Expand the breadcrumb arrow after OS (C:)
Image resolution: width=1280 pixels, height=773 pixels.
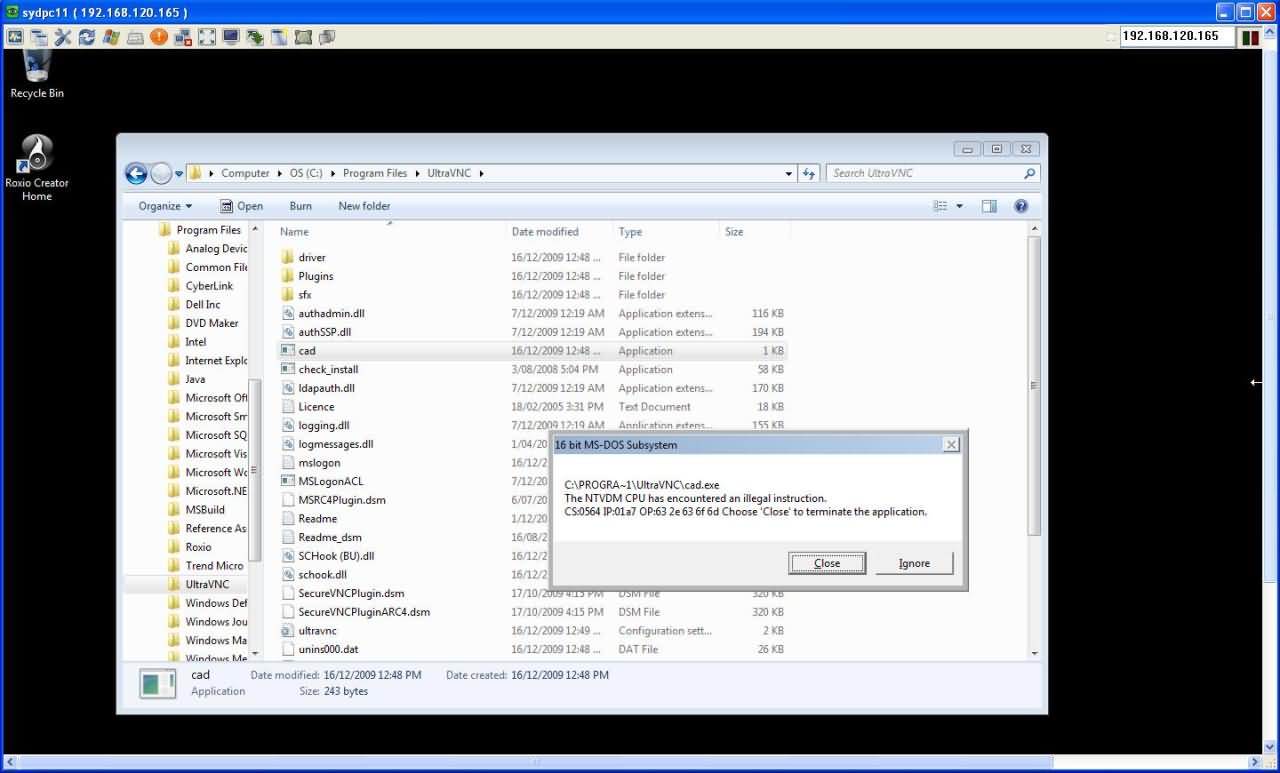pos(331,173)
